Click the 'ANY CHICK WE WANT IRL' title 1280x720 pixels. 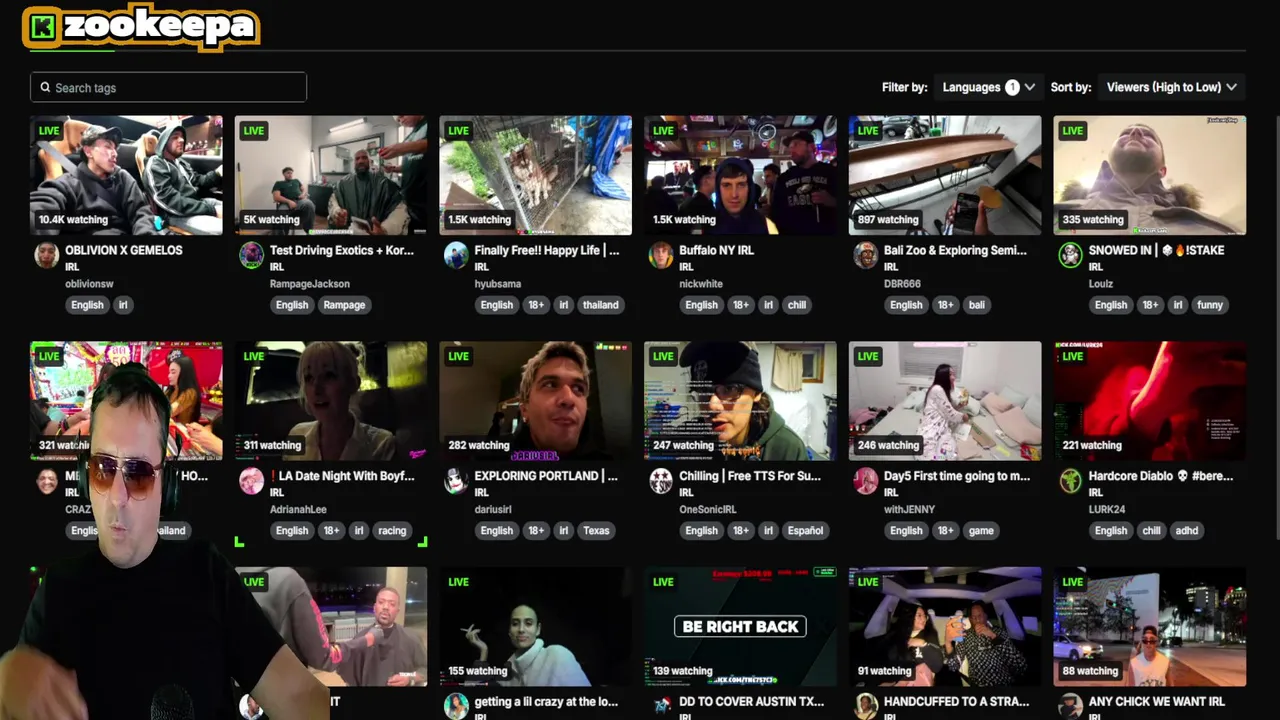(1157, 702)
